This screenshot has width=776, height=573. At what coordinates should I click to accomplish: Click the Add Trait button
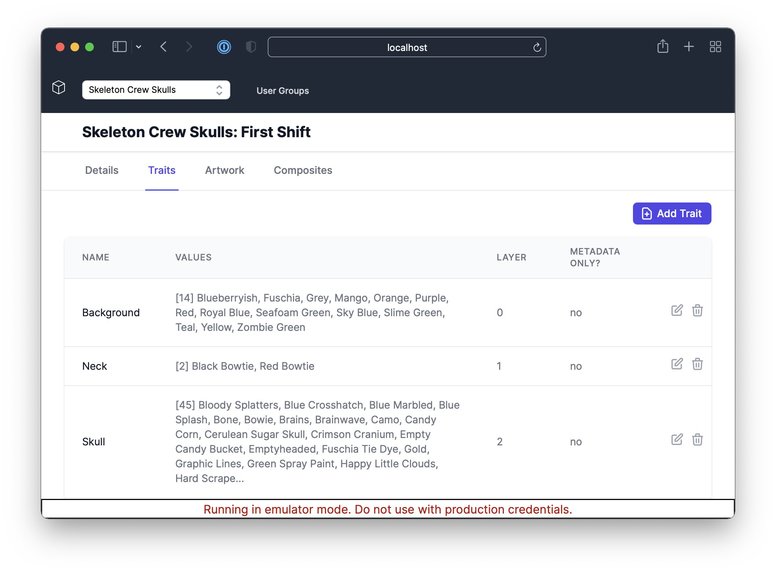[x=672, y=213]
